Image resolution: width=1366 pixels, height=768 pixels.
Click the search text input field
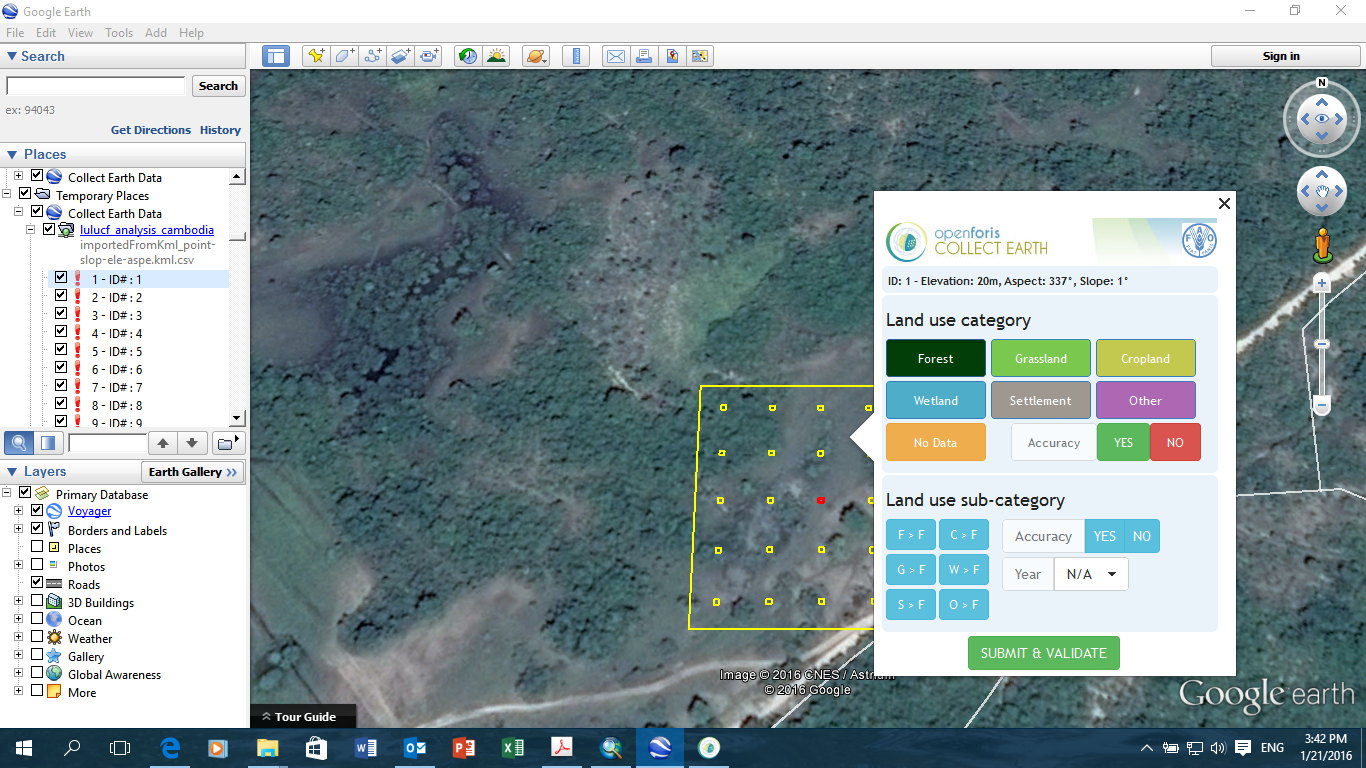pos(96,86)
